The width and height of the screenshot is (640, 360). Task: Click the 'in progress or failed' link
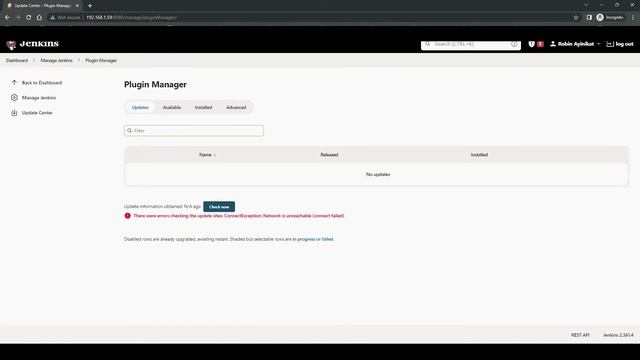[313, 239]
